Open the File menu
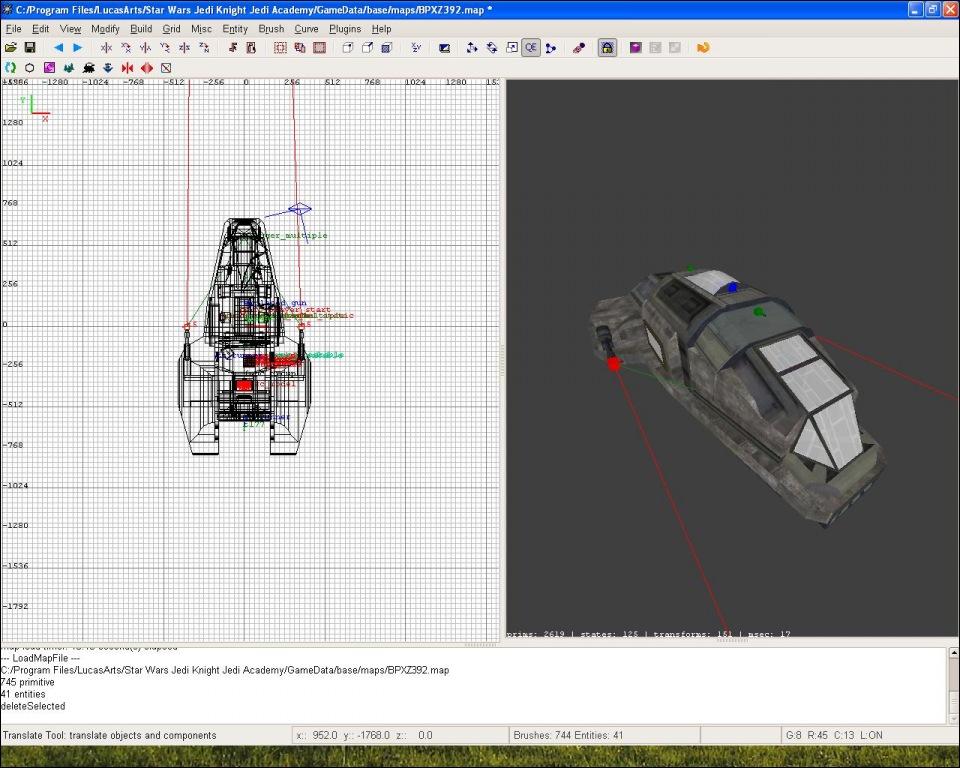 [x=14, y=29]
